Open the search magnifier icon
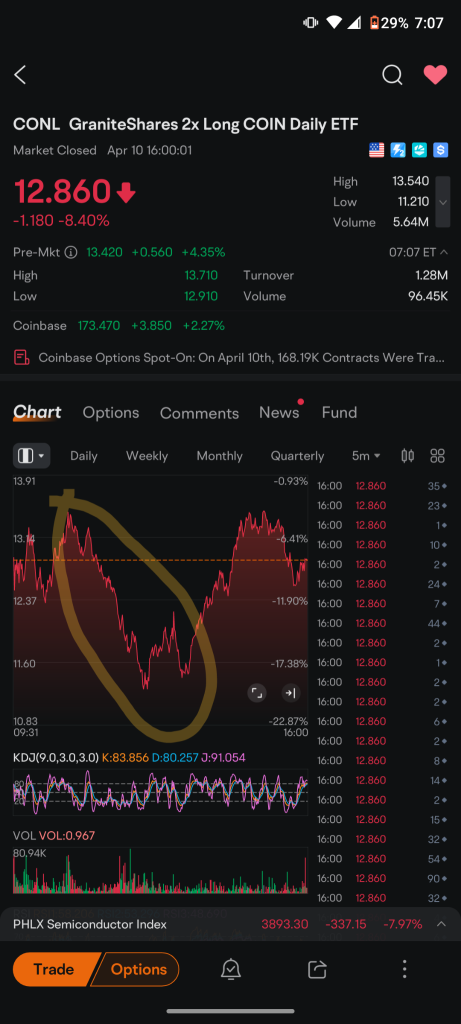Screen dimensions: 461x1024 (x=392, y=75)
